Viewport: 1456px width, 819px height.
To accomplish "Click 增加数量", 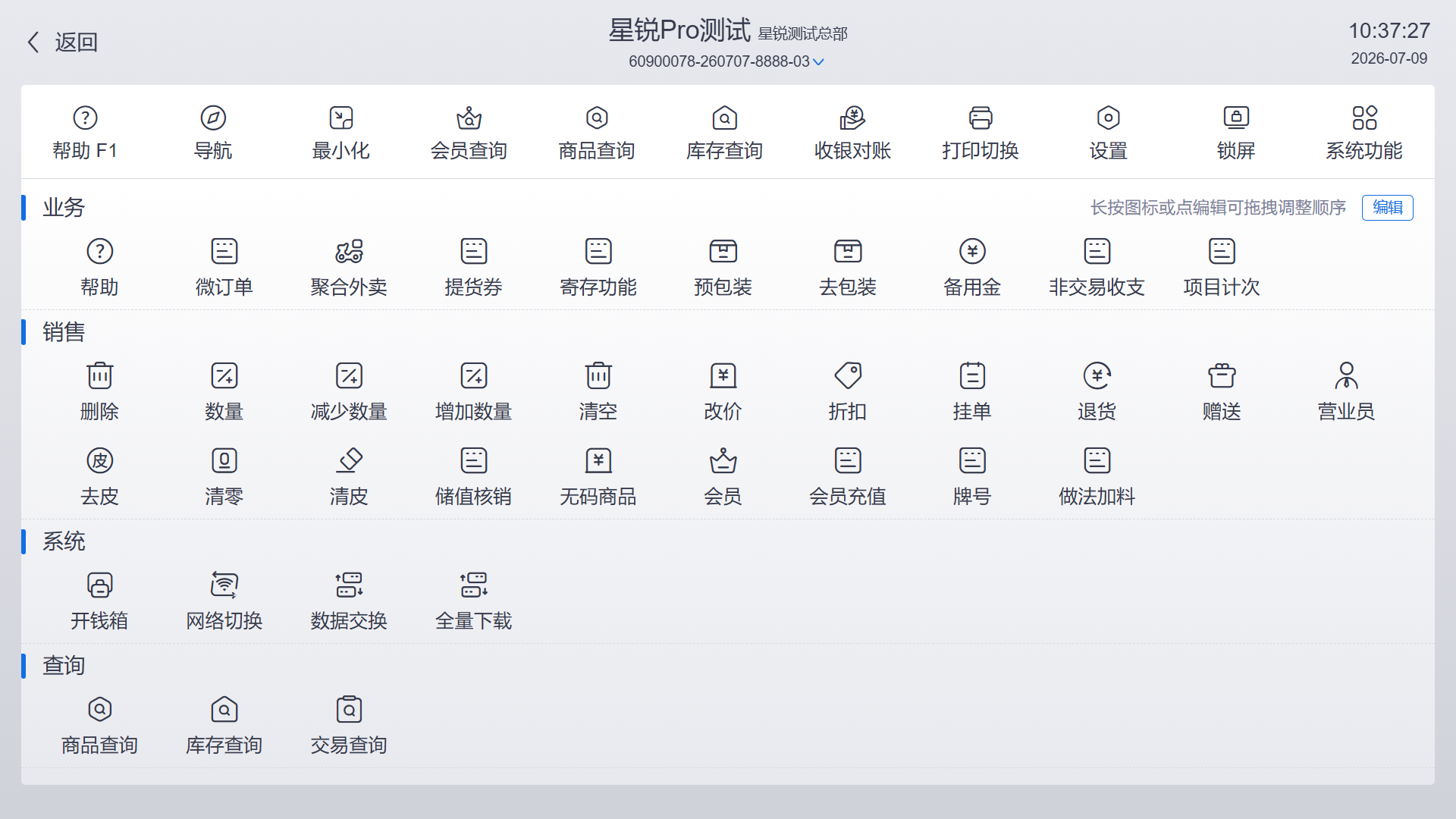I will (474, 392).
